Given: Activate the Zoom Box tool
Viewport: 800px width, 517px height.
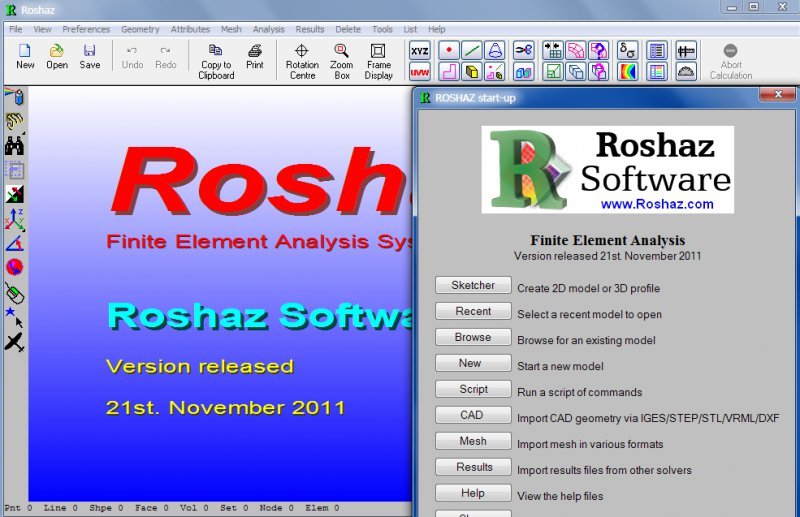Looking at the screenshot, I should pyautogui.click(x=341, y=62).
